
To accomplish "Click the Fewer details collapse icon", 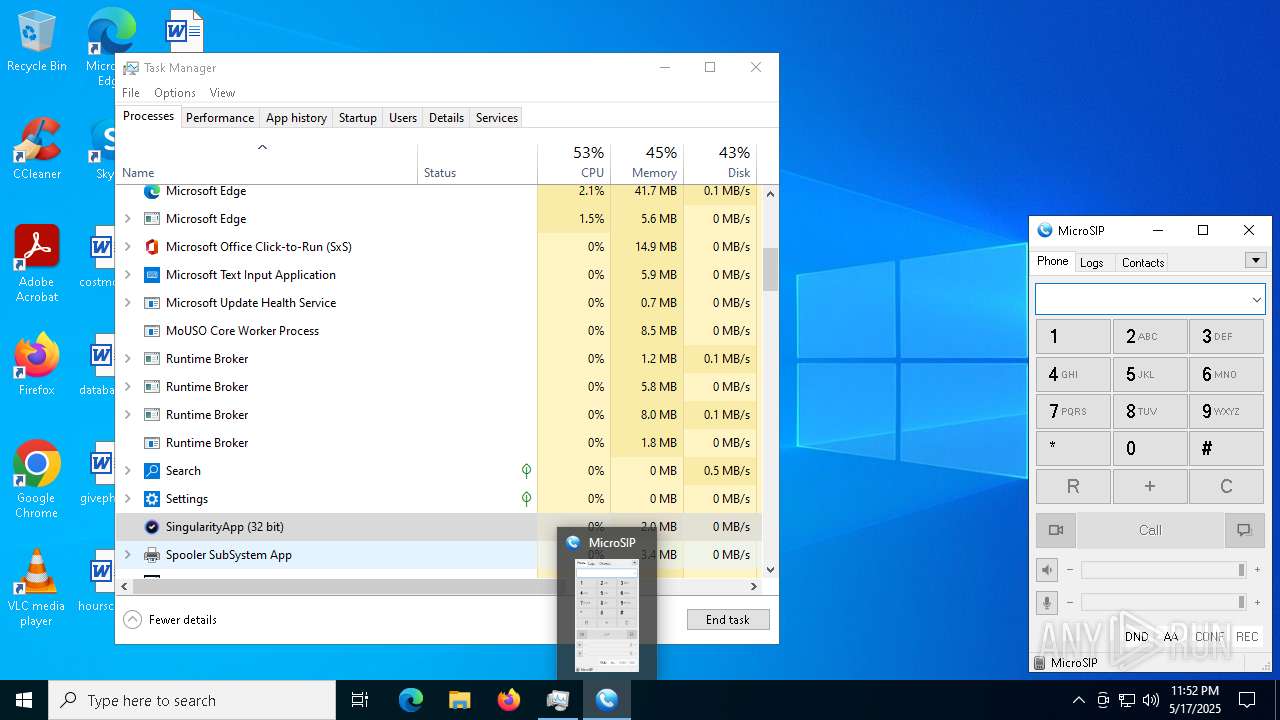I will 132,620.
